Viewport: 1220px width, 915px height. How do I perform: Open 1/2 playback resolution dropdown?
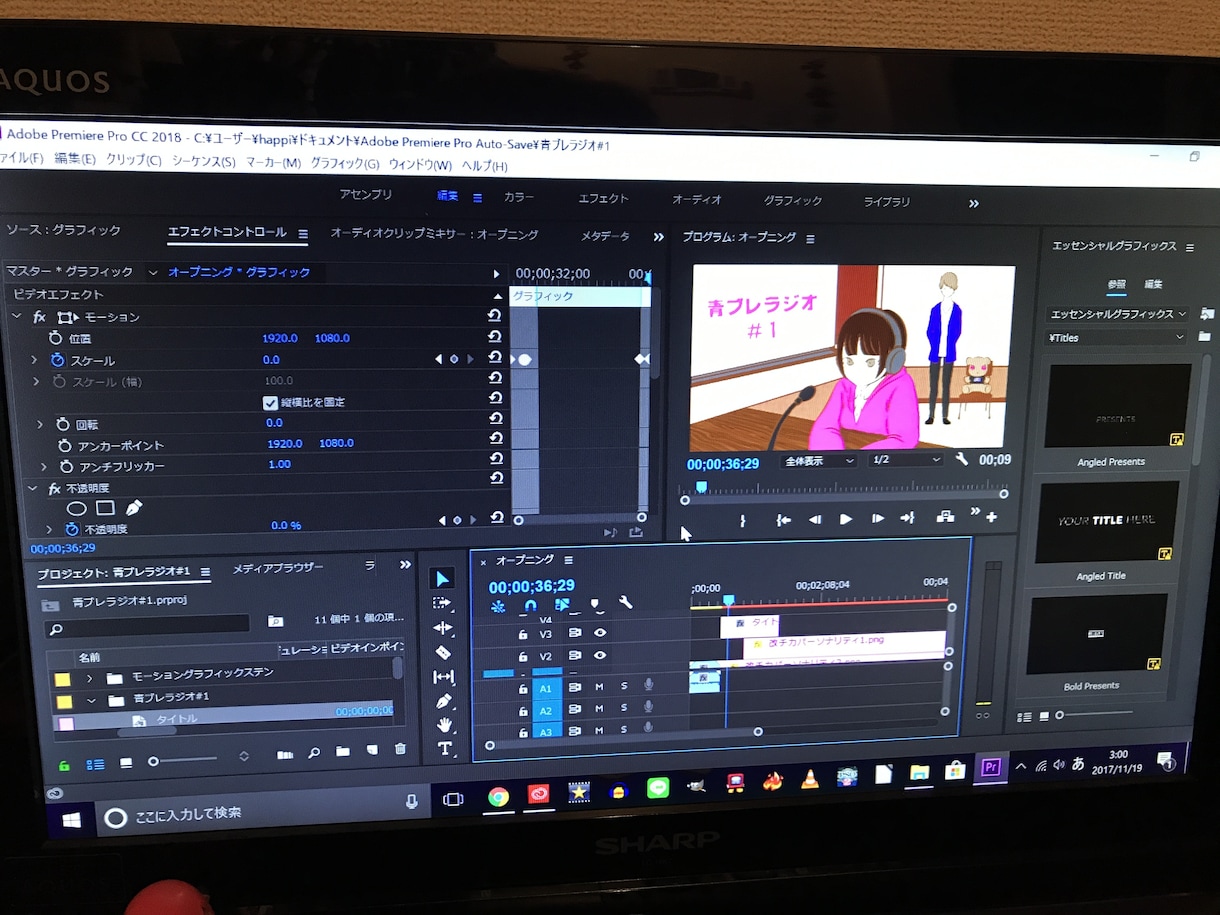[906, 460]
